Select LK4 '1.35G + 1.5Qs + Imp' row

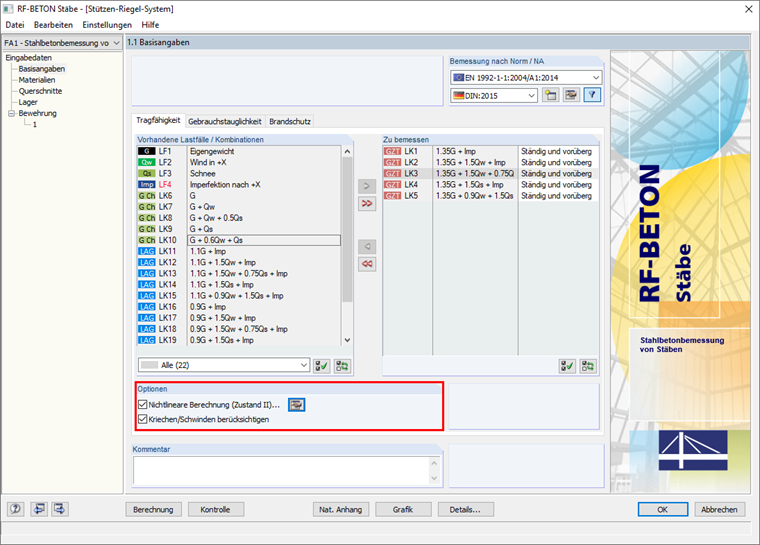(x=490, y=185)
